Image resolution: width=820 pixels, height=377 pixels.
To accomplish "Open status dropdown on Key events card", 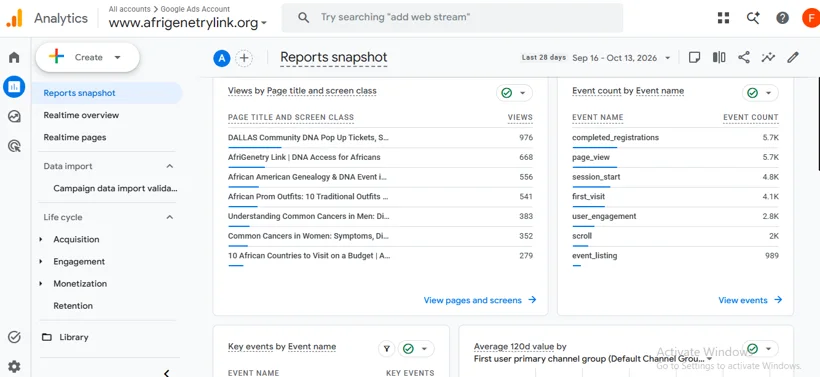I will click(x=416, y=349).
